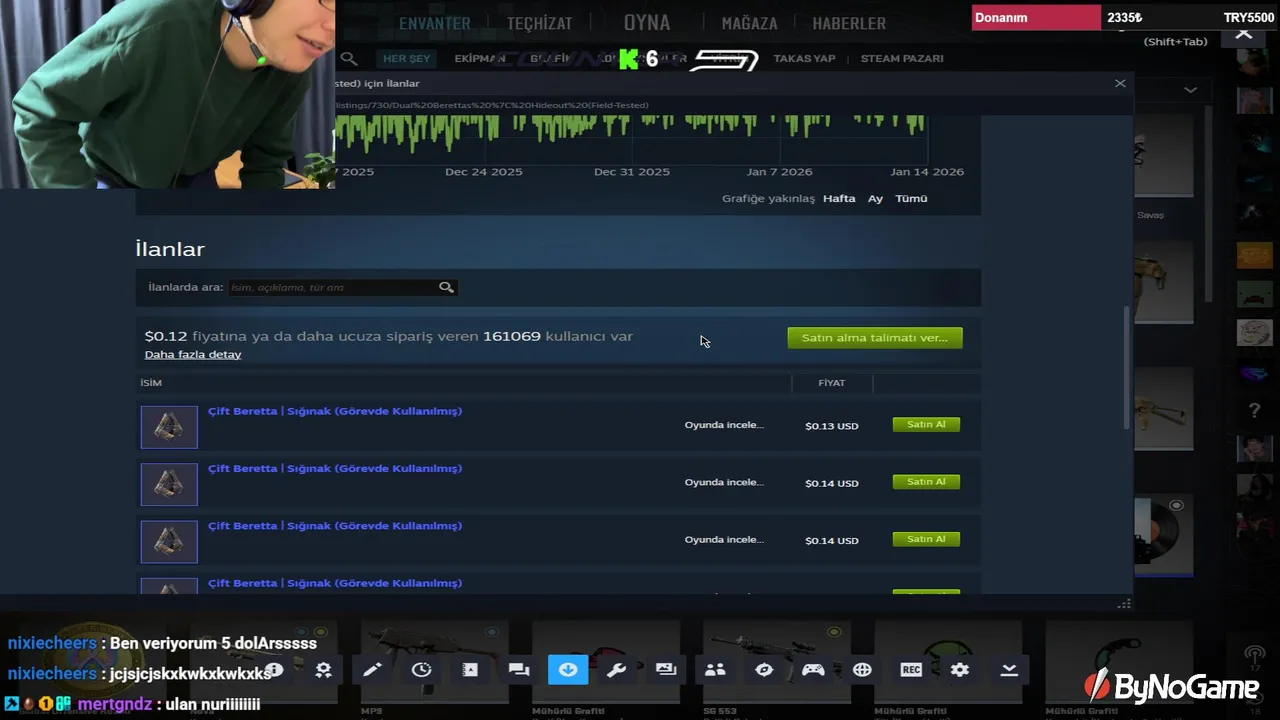Viewport: 1280px width, 720px height.
Task: Click the 2335₺ balance text
Action: tap(1125, 18)
